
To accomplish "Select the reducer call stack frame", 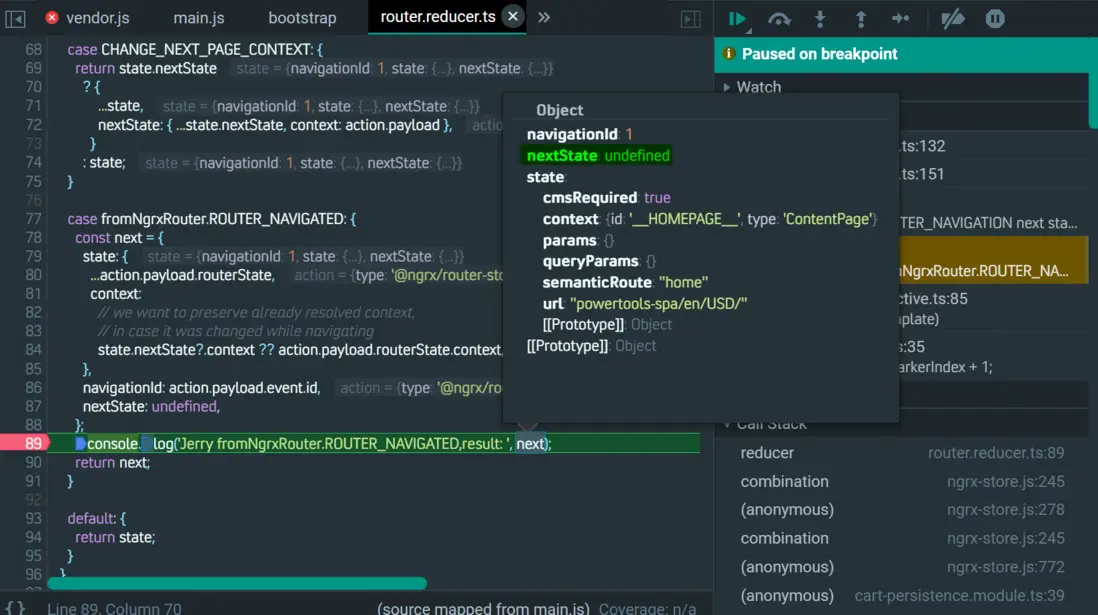I will [x=767, y=453].
